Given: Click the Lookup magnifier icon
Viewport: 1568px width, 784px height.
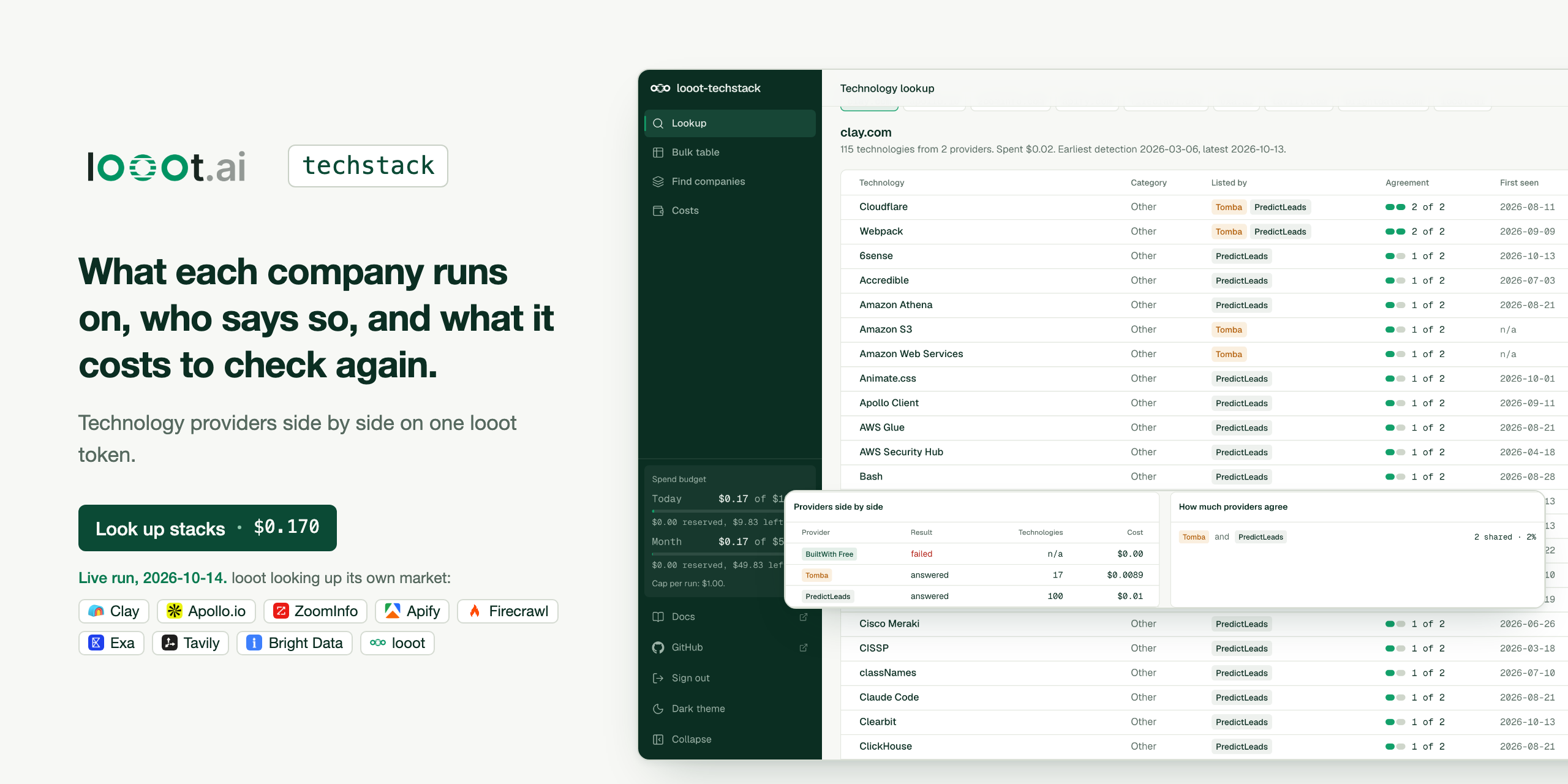Looking at the screenshot, I should tap(658, 123).
